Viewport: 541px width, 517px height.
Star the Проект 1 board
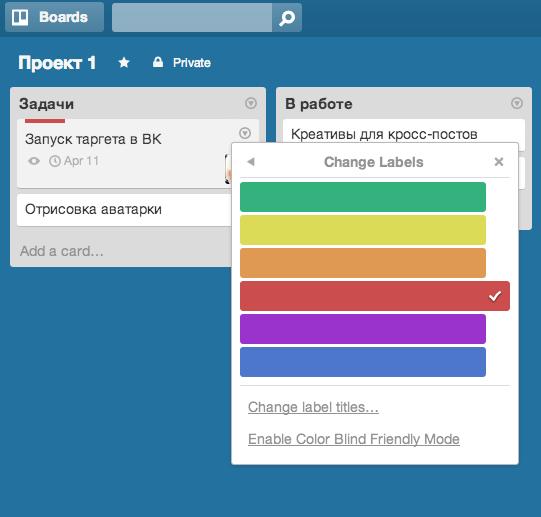[x=124, y=62]
